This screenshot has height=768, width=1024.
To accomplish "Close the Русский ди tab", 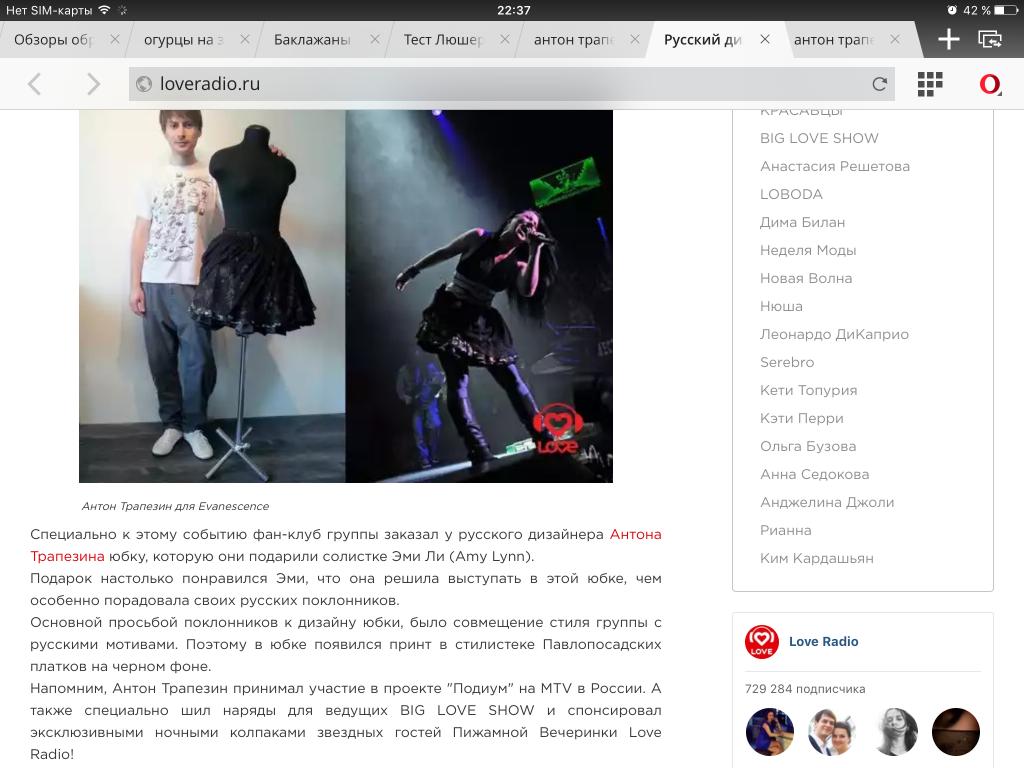I will (x=765, y=39).
